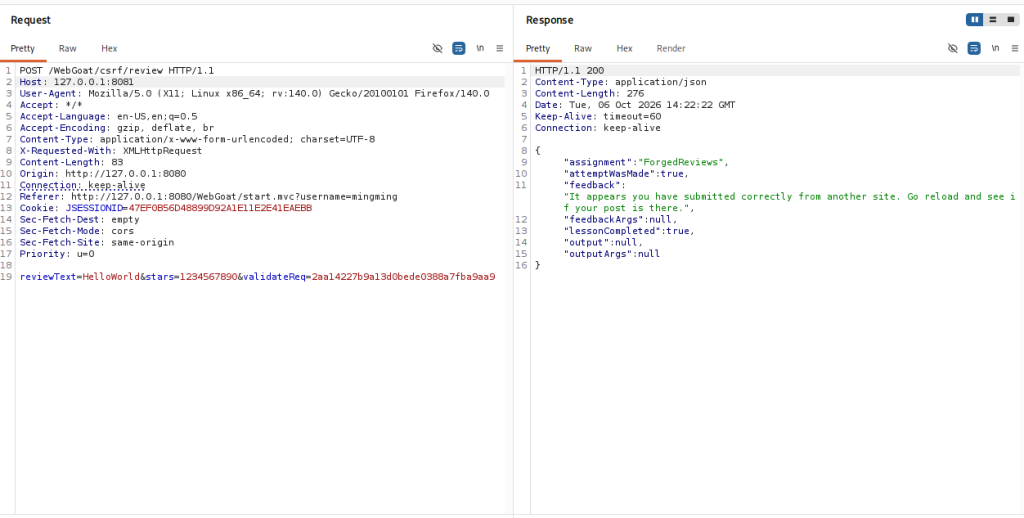Click the green feedback message string
Image resolution: width=1024 pixels, height=518 pixels.
click(x=789, y=202)
